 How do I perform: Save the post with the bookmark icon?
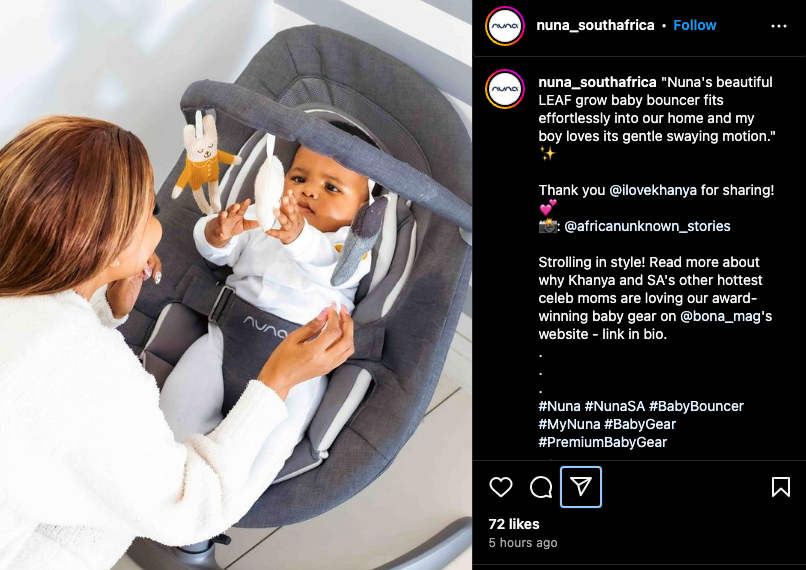(x=780, y=487)
